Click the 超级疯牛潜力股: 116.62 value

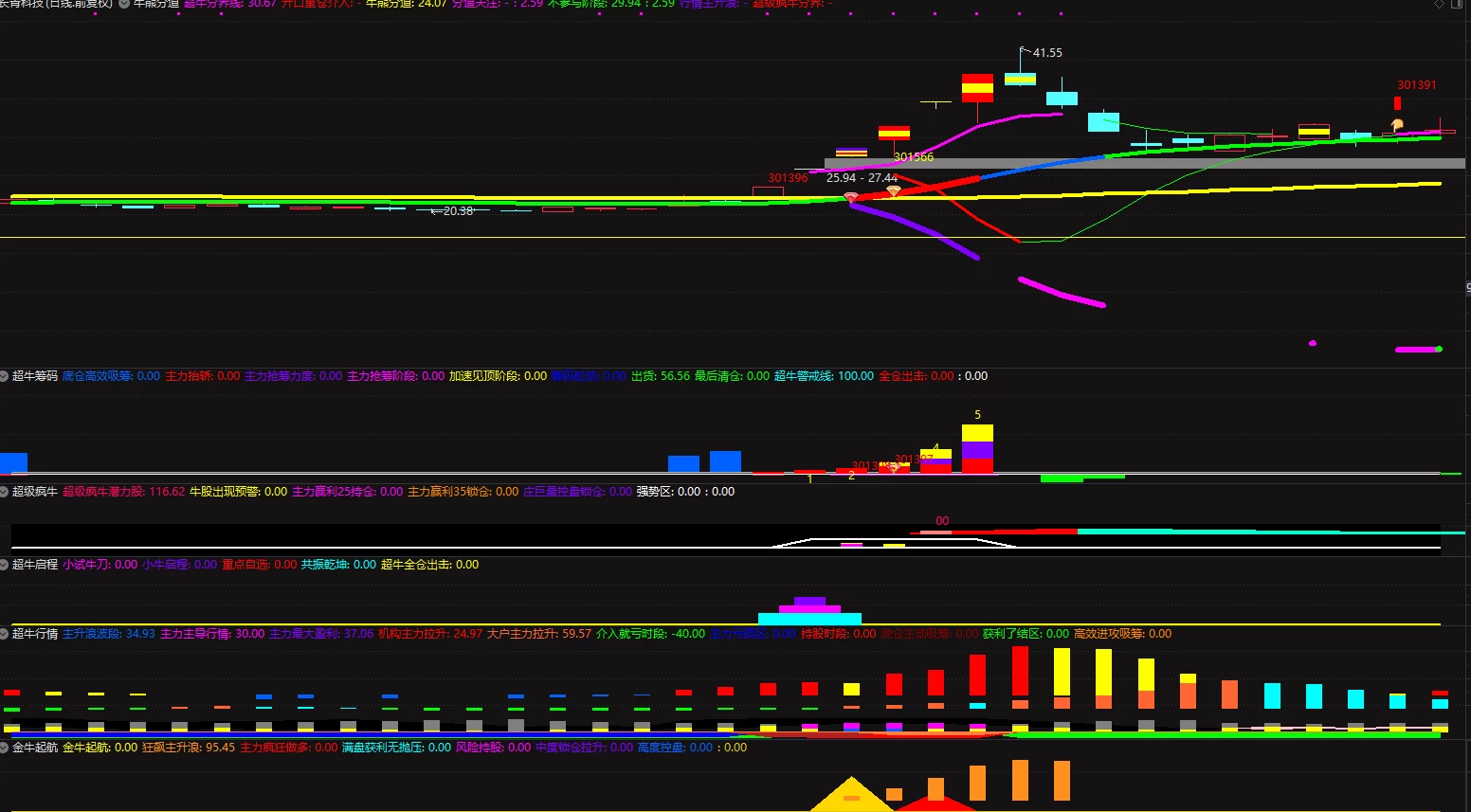123,492
